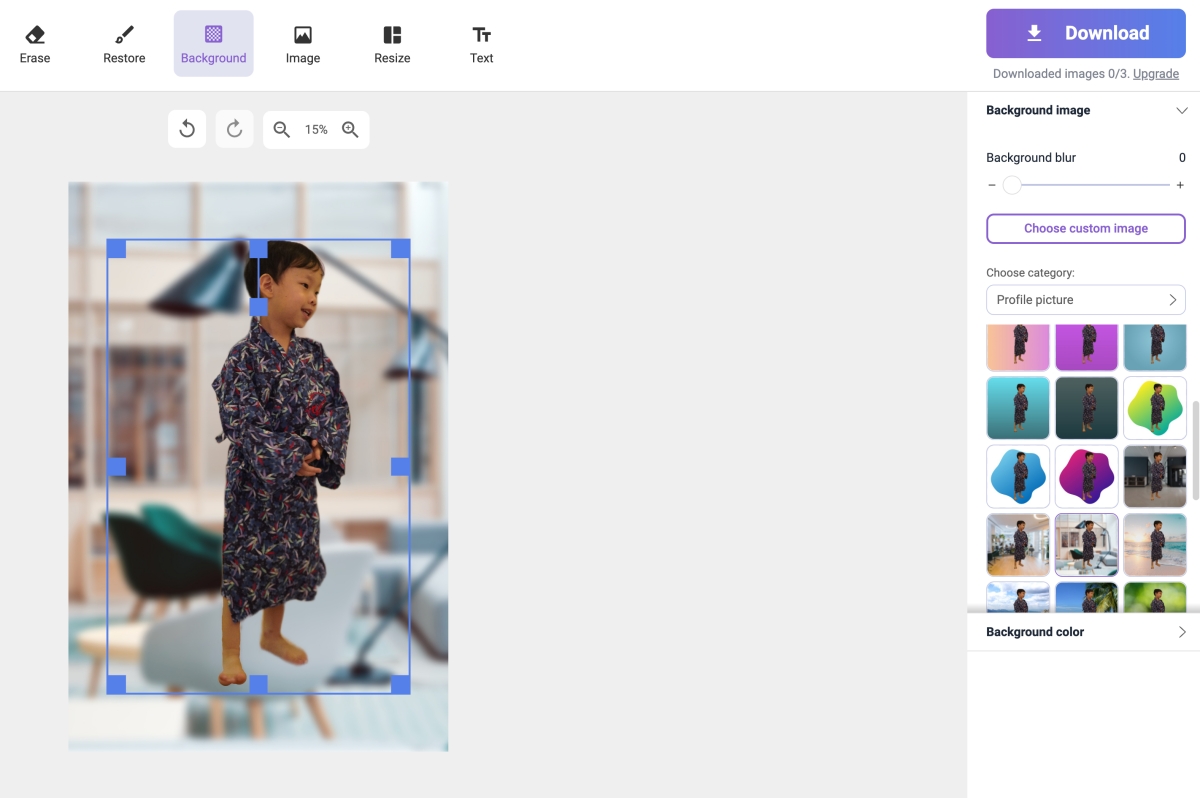Click Choose custom image button
This screenshot has height=798, width=1200.
coord(1085,228)
